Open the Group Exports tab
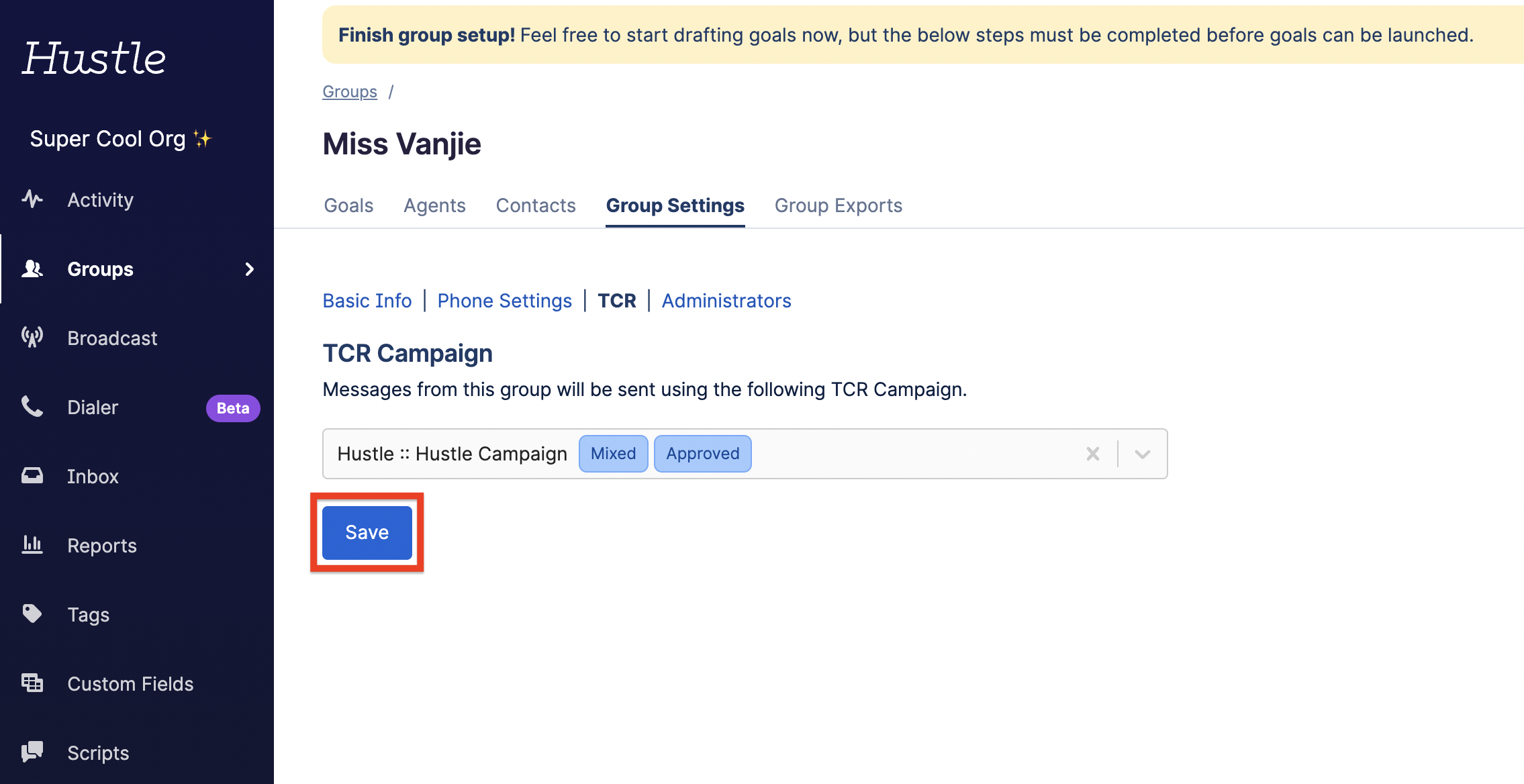The width and height of the screenshot is (1524, 784). (838, 205)
